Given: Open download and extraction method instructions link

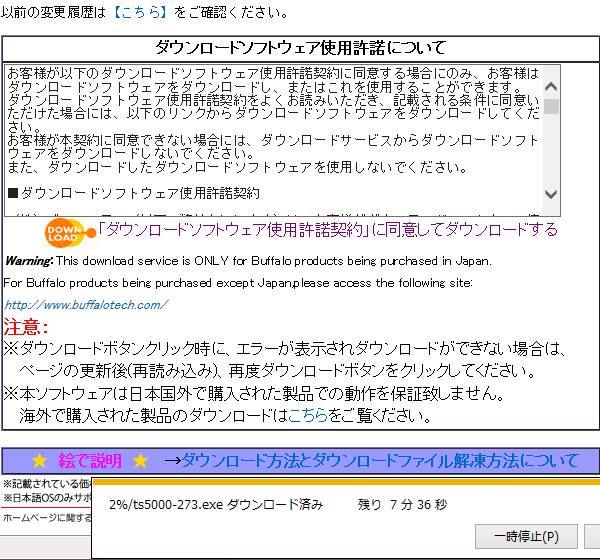Looking at the screenshot, I should click(379, 461).
